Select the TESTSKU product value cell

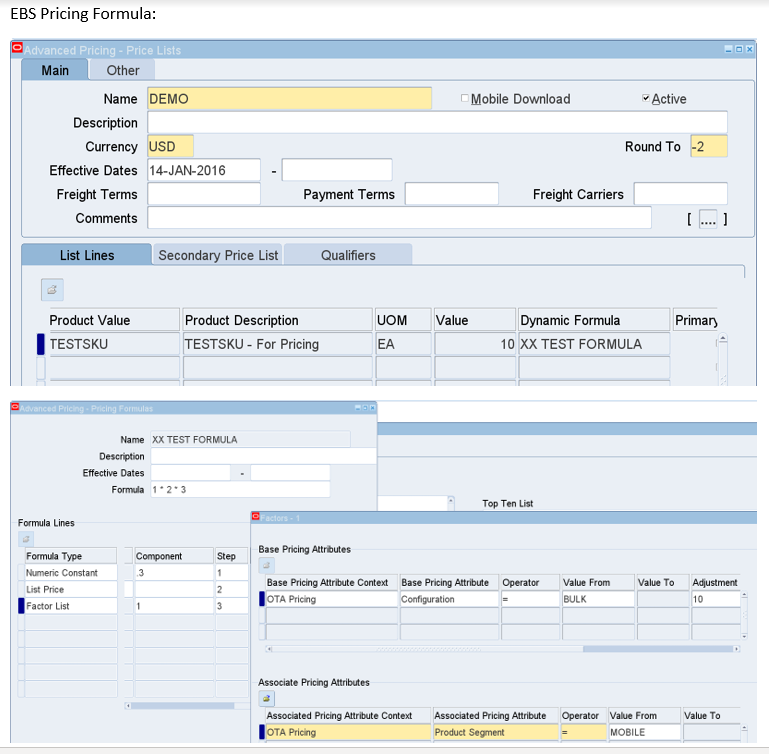114,344
